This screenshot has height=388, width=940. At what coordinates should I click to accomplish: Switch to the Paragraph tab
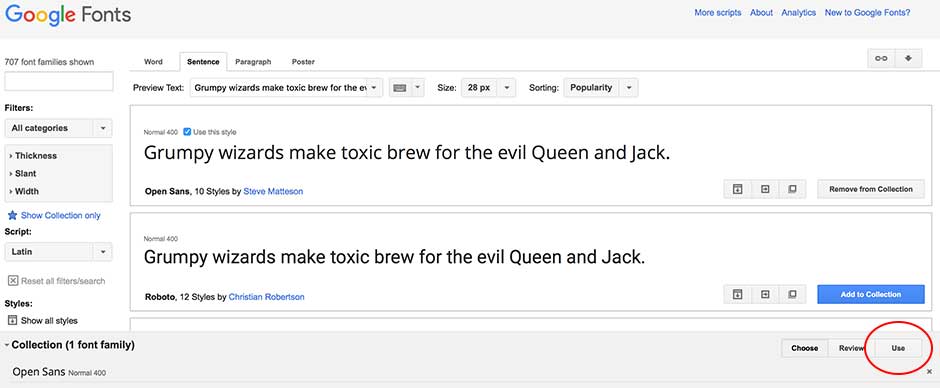[x=253, y=62]
